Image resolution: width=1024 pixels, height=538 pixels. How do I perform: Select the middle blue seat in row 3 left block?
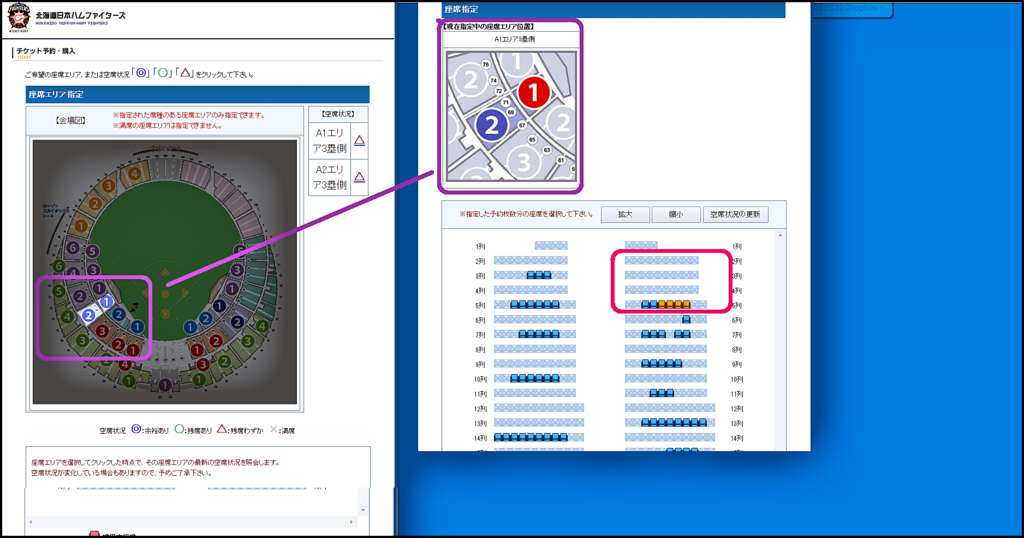tap(539, 275)
